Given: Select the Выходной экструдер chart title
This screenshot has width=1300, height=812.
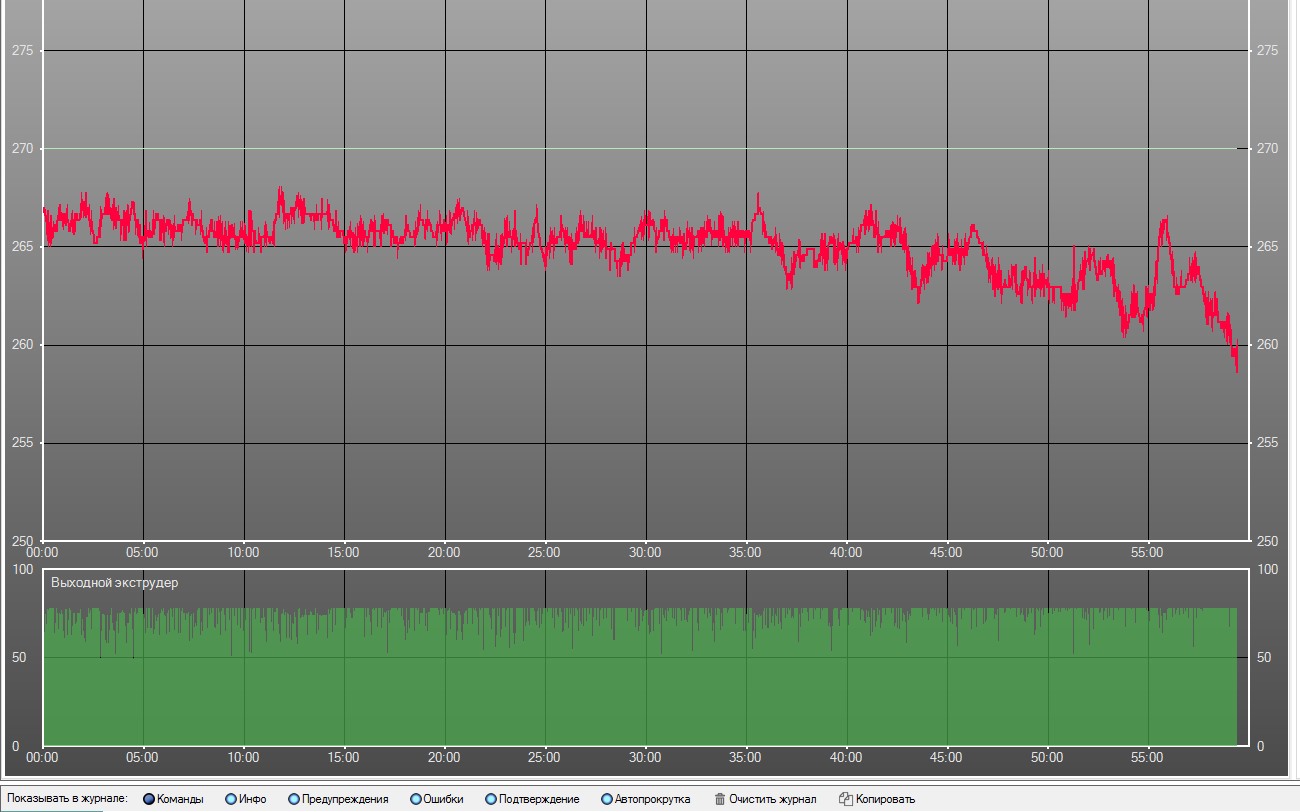Looking at the screenshot, I should click(115, 582).
